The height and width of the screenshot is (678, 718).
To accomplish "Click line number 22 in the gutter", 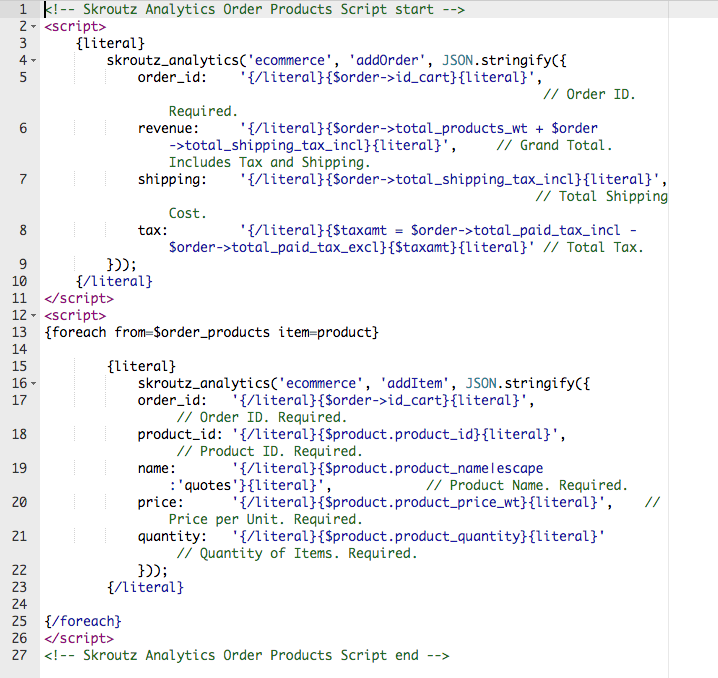I will click(x=20, y=570).
